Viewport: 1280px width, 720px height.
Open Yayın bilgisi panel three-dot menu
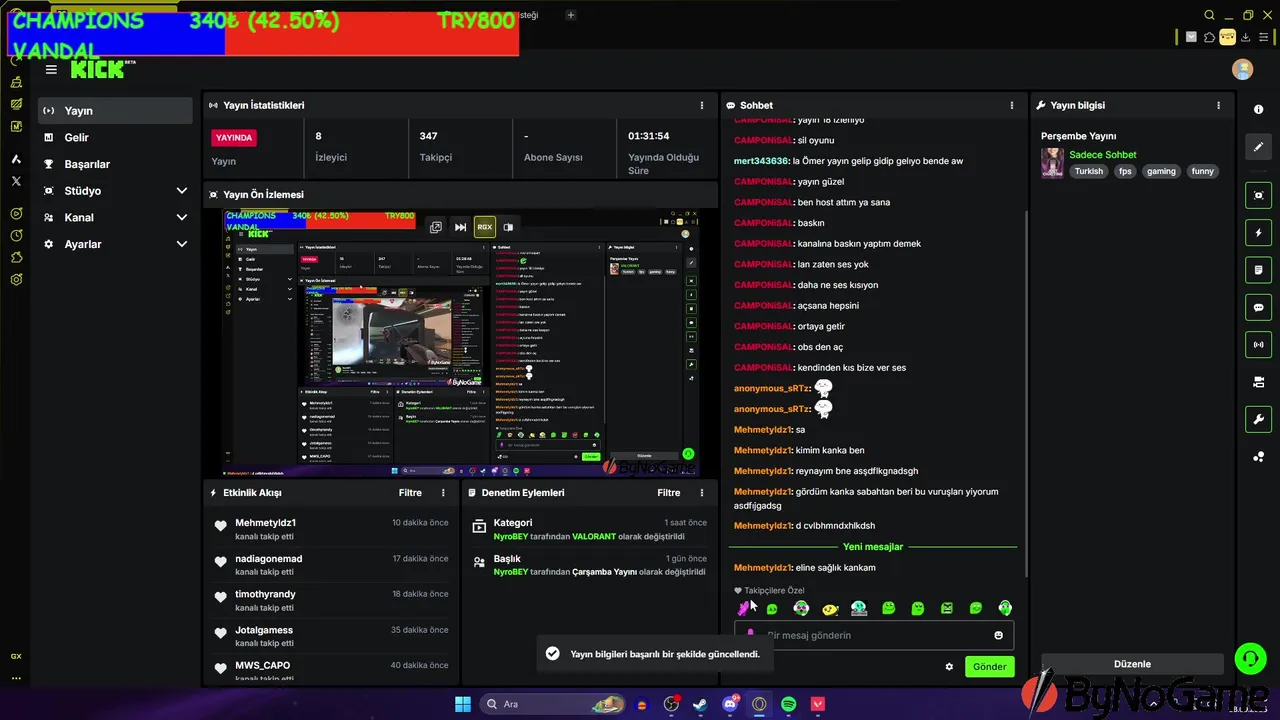(1218, 105)
